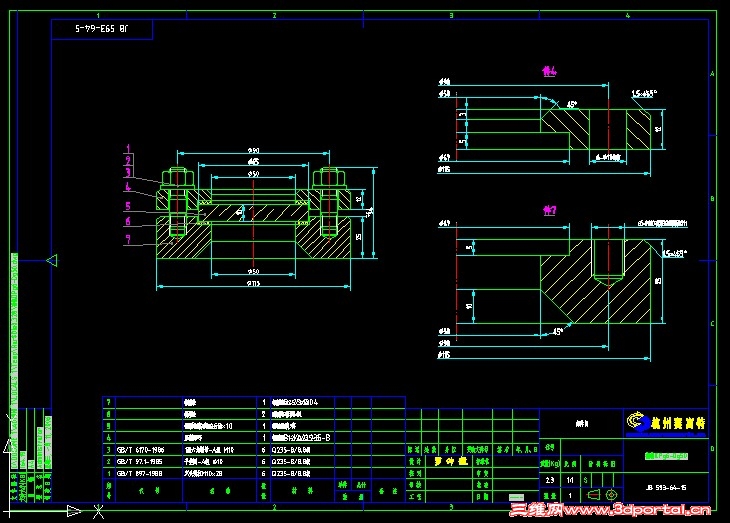Image resolution: width=730 pixels, height=523 pixels.
Task: Click the stud 'M10×28' name cell in row 1
Action: pos(220,474)
